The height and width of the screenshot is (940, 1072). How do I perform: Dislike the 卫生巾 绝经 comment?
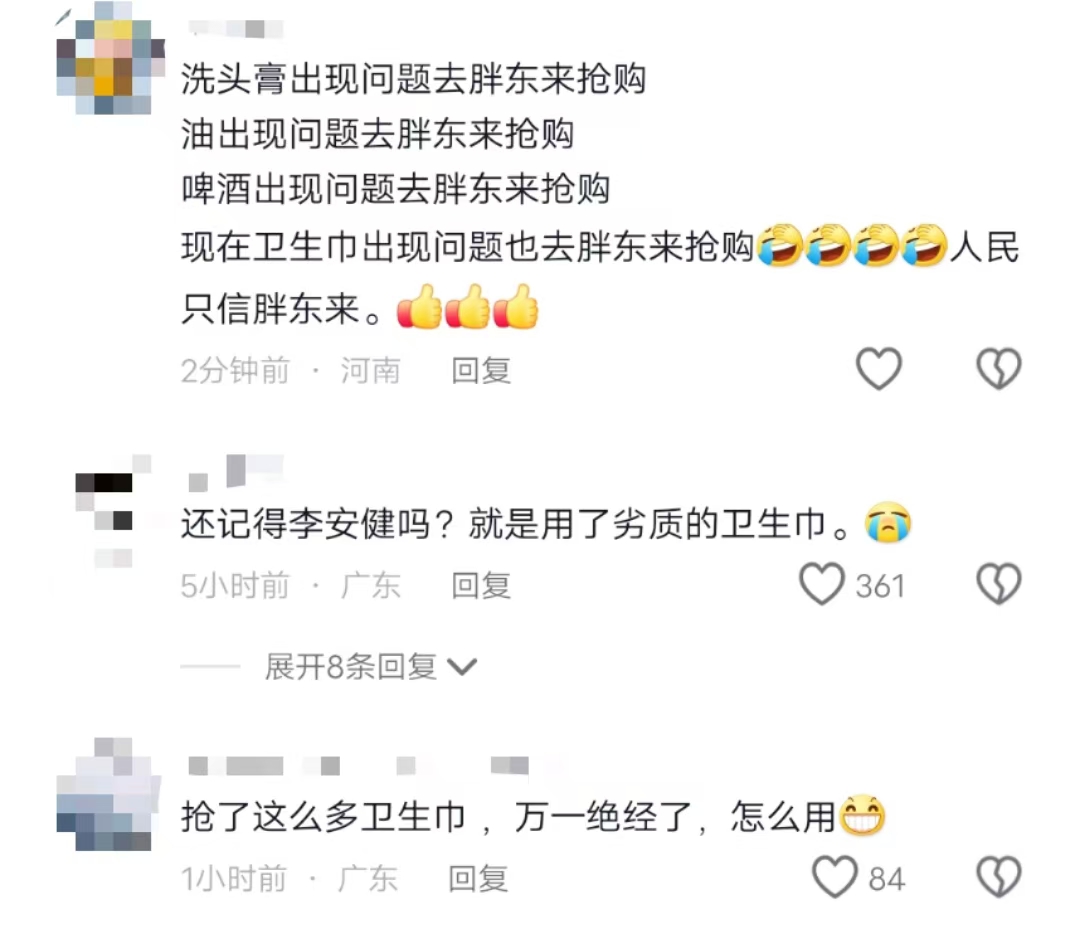(x=999, y=877)
